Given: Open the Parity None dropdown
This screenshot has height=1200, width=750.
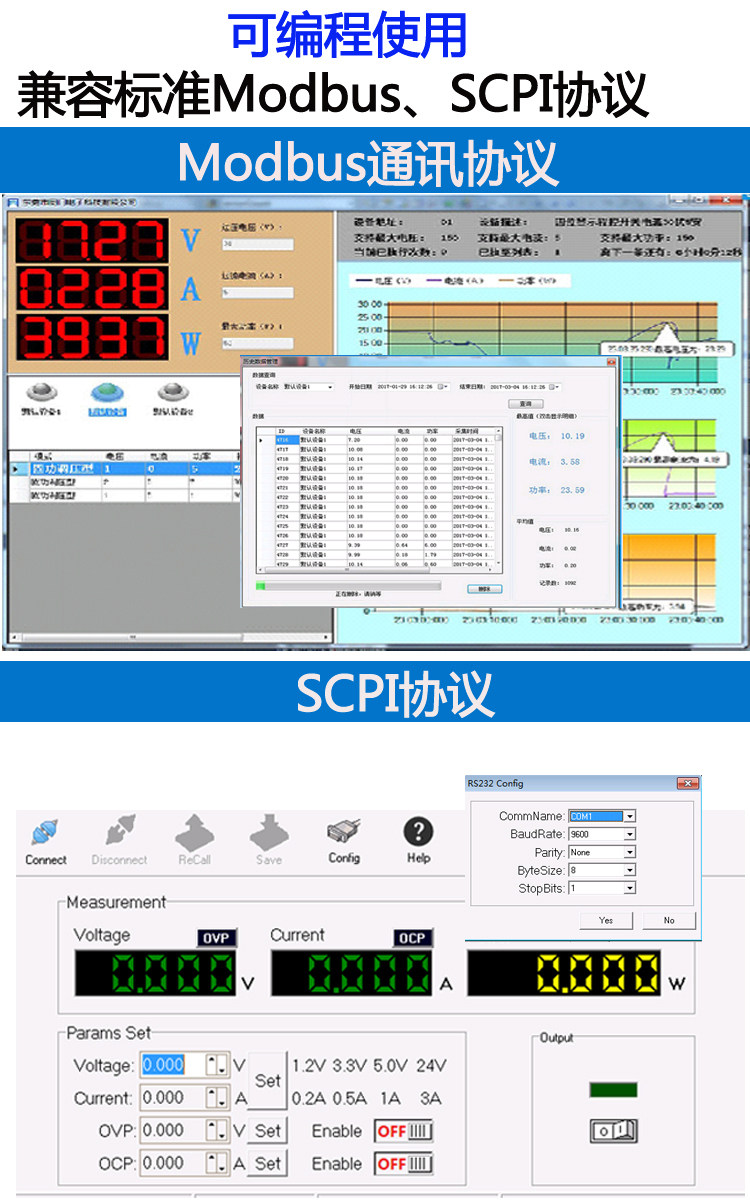Looking at the screenshot, I should tap(602, 852).
